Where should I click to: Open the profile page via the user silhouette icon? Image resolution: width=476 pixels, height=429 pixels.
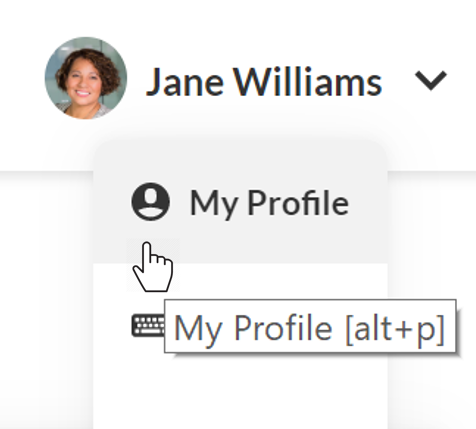tap(151, 202)
